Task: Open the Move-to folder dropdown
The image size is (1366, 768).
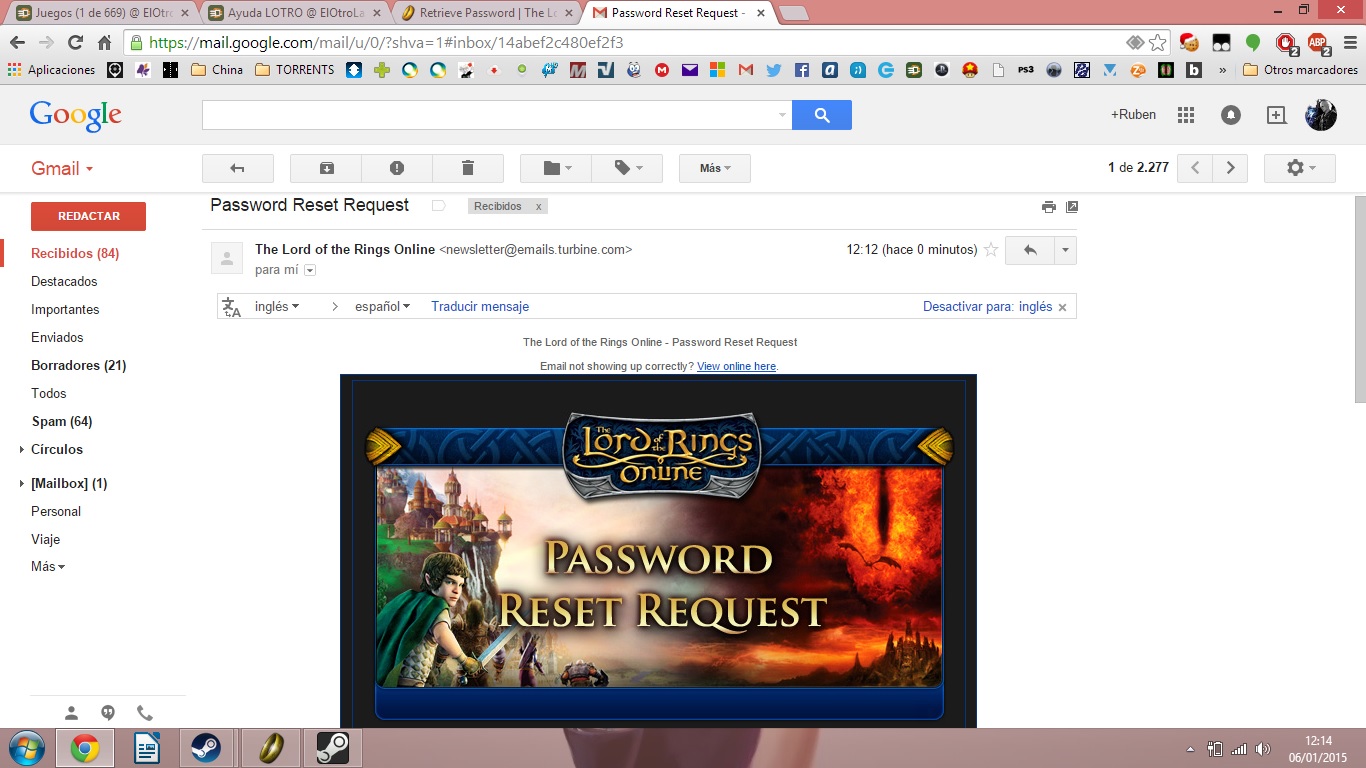Action: (556, 168)
